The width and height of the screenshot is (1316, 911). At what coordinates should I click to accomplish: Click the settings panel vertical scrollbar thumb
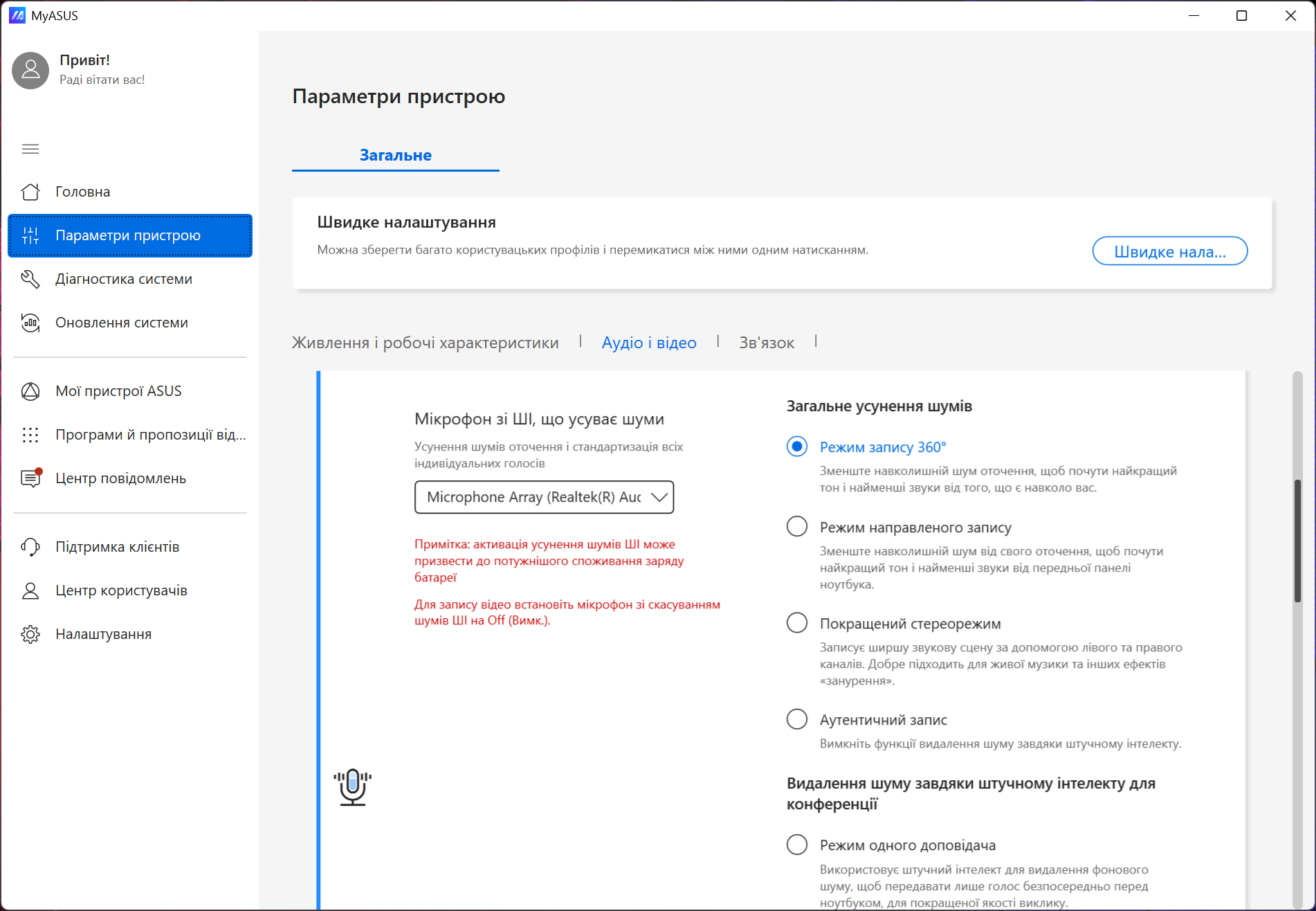[1298, 541]
